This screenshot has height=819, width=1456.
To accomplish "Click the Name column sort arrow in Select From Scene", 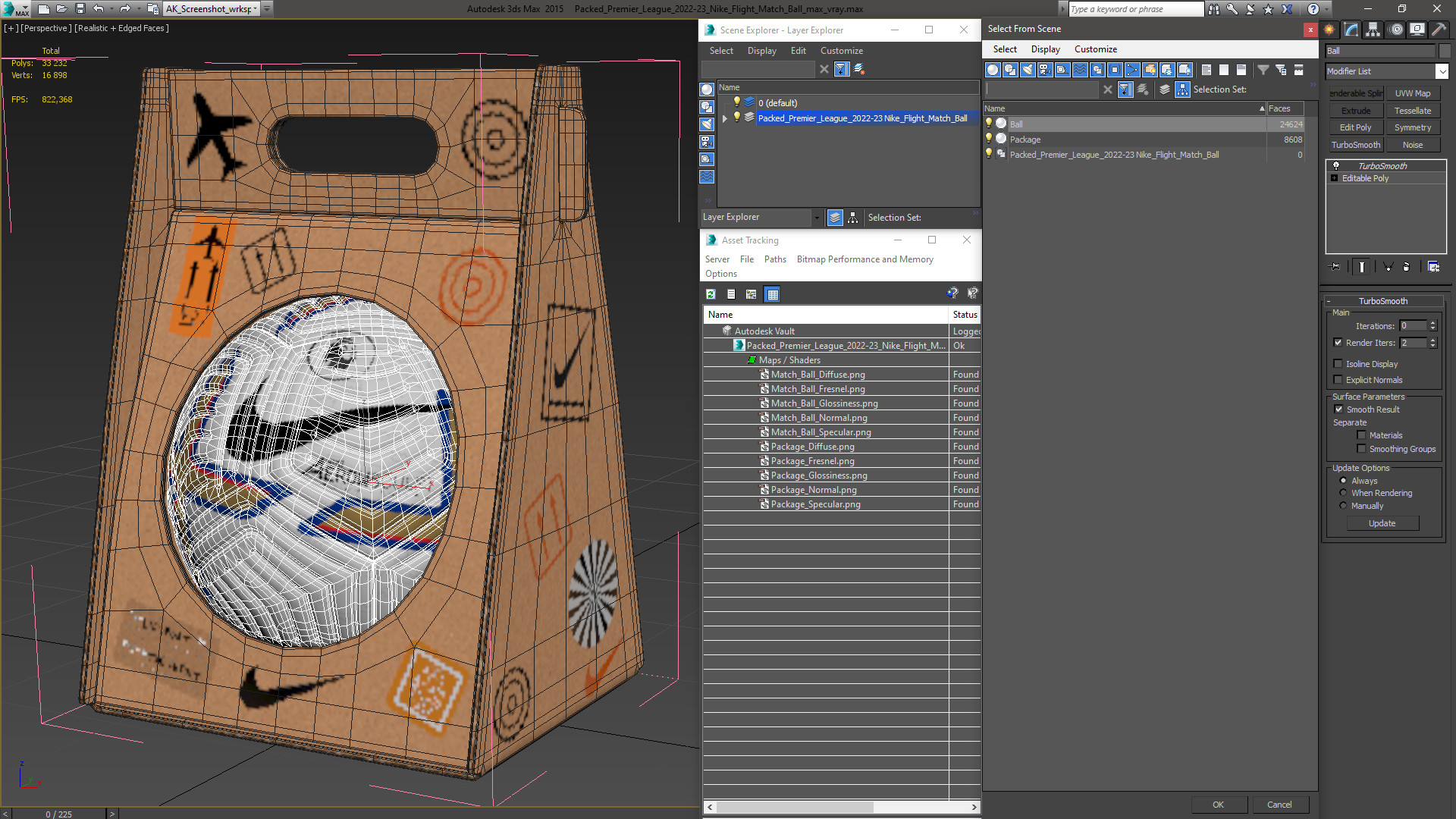I will tap(1262, 108).
